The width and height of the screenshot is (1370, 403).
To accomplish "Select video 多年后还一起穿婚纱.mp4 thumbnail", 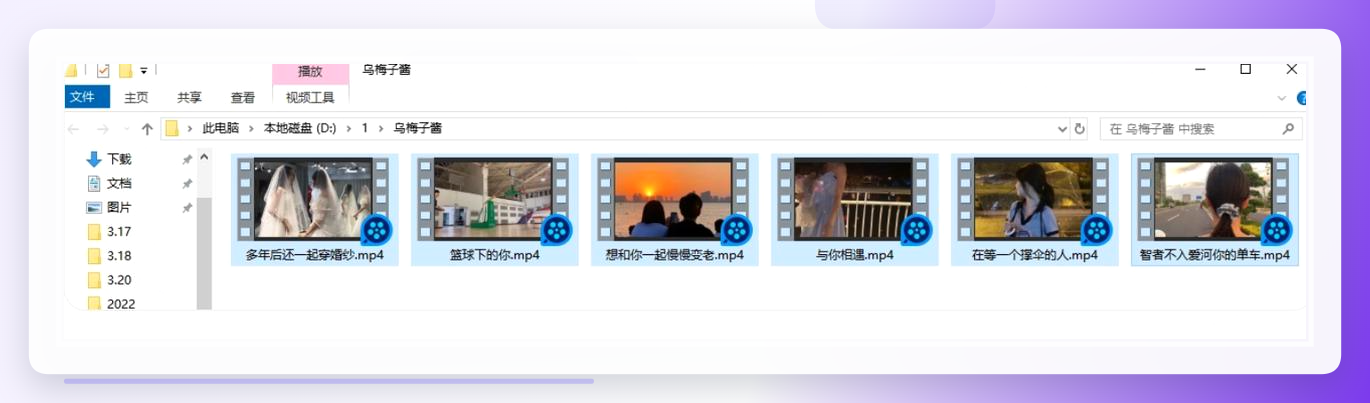I will coord(314,198).
